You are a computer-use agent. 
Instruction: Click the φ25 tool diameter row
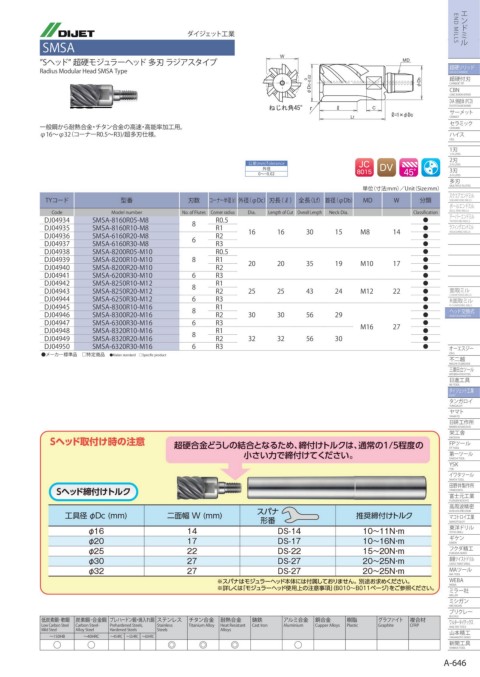coord(240,551)
